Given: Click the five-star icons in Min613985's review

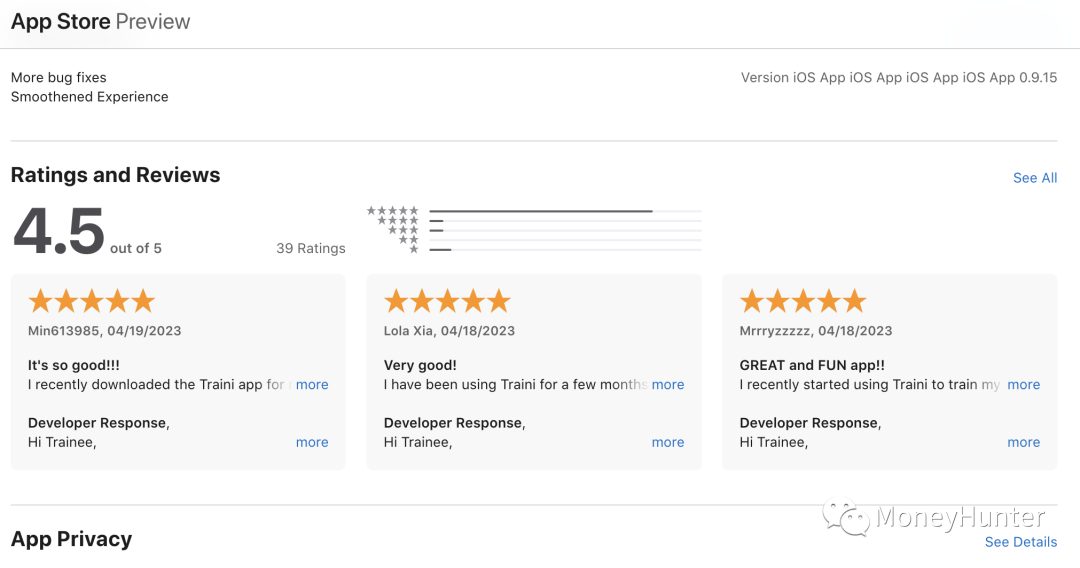Looking at the screenshot, I should 92,301.
